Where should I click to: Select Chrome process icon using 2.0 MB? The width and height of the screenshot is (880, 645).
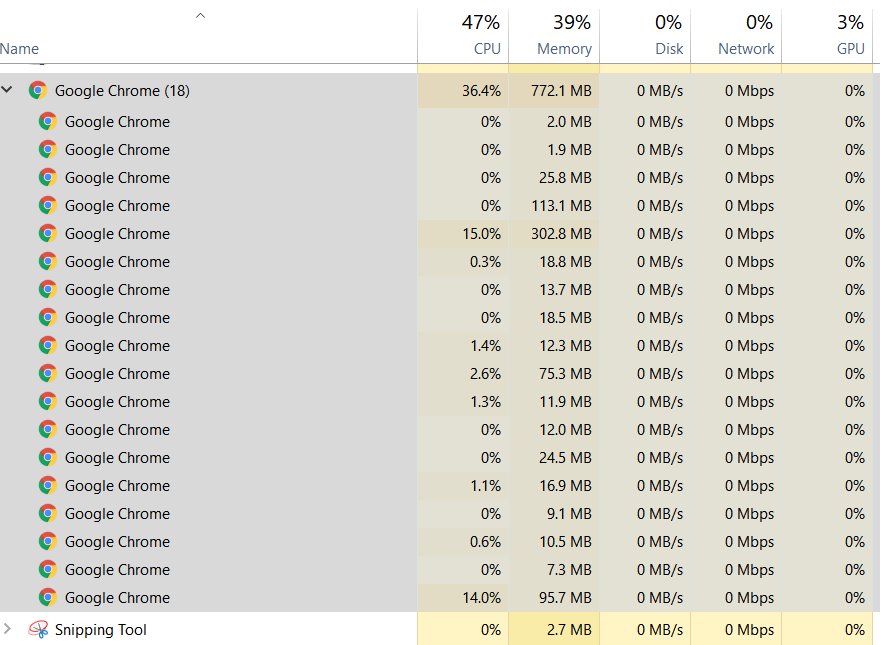pyautogui.click(x=48, y=121)
